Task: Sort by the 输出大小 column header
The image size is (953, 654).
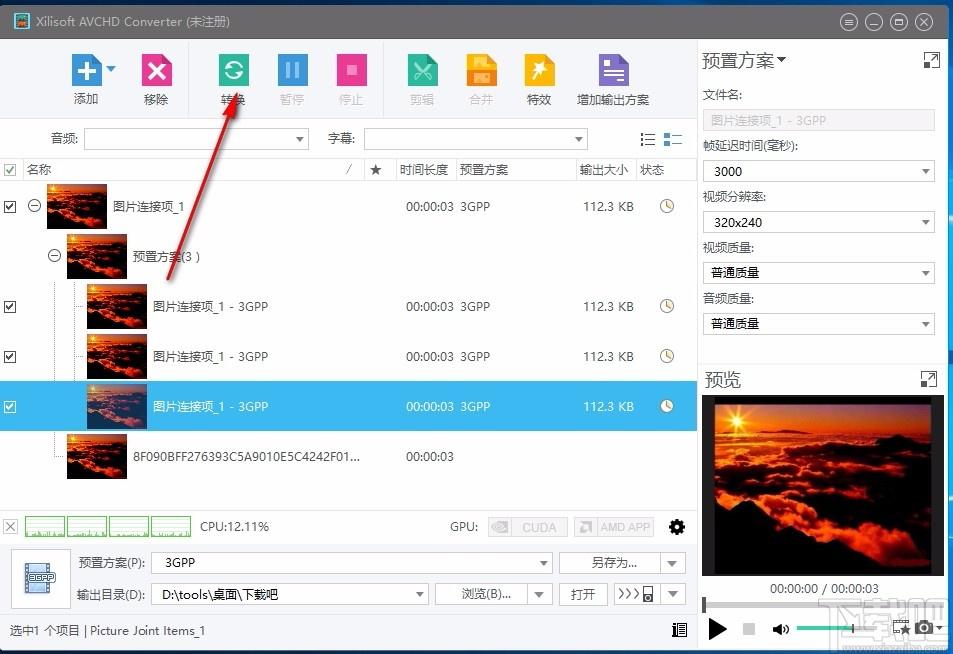Action: pyautogui.click(x=604, y=170)
